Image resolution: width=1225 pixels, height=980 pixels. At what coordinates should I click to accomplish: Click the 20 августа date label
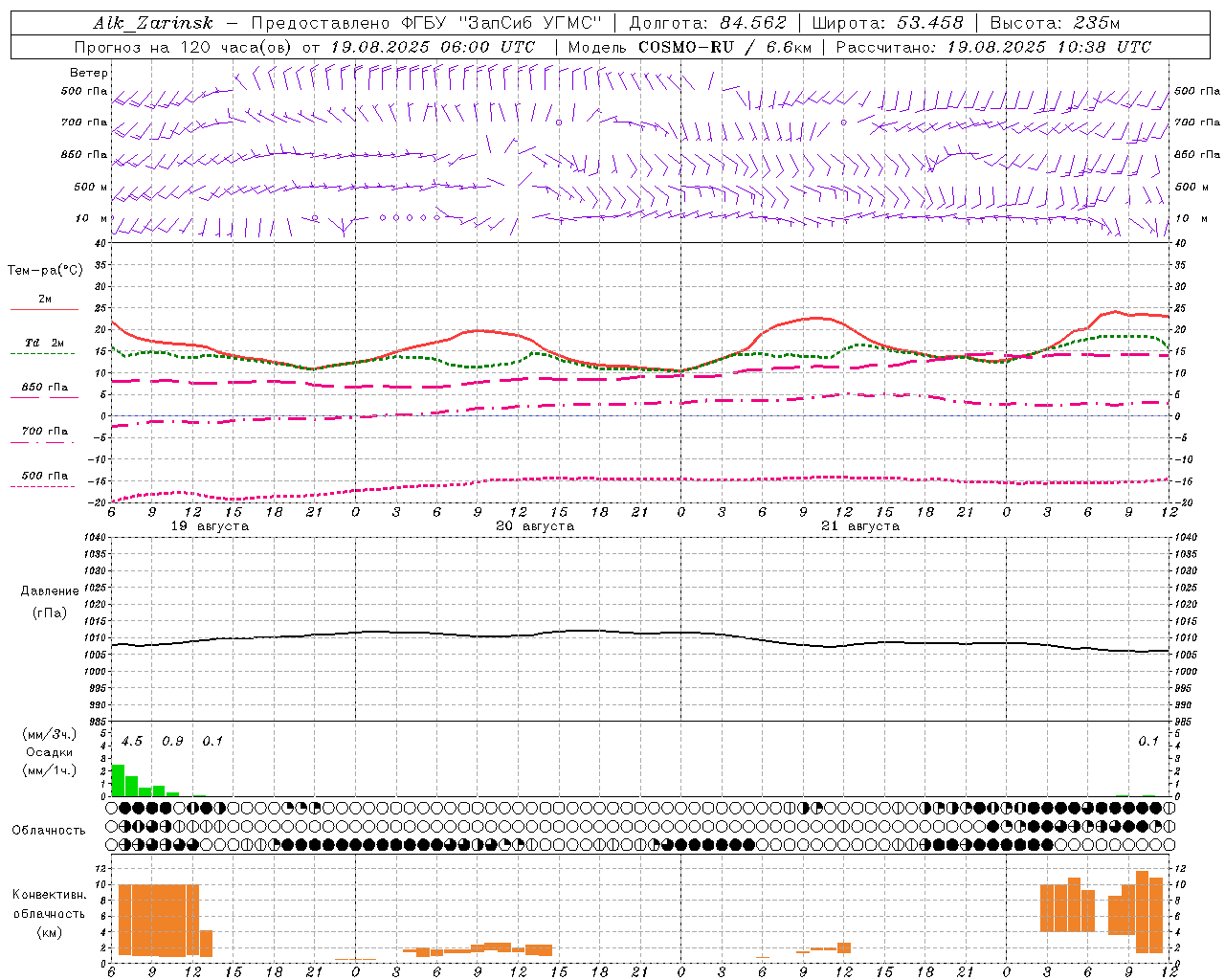click(535, 526)
